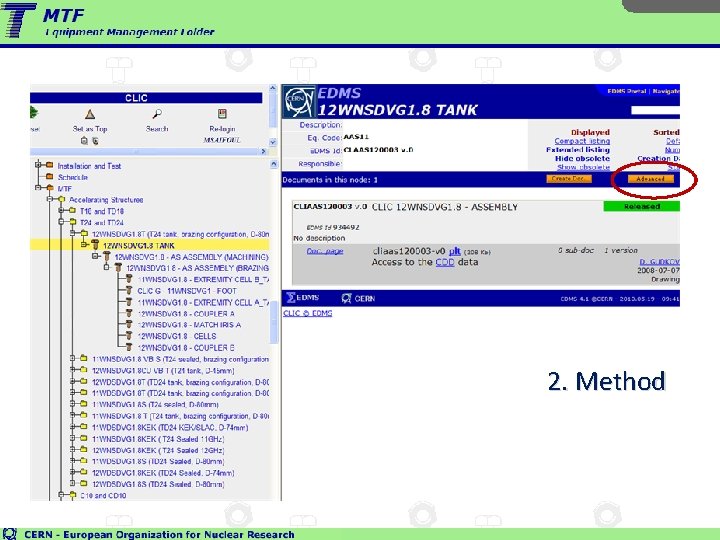This screenshot has width=720, height=540.
Task: Click the CLIC title bar
Action: tap(146, 98)
